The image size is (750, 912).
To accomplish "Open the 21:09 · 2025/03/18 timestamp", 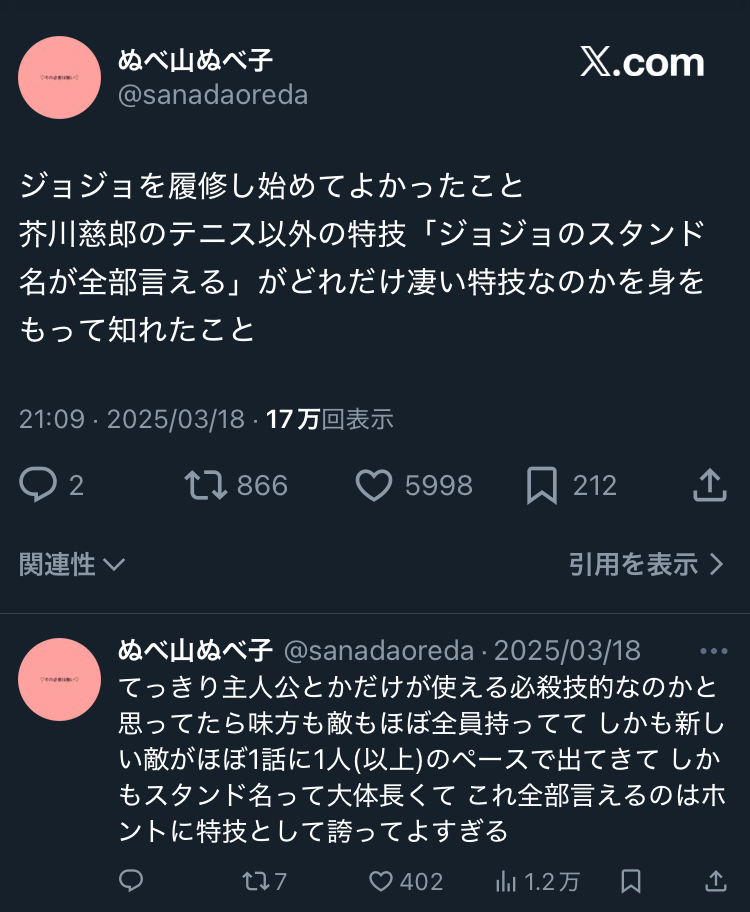I will point(131,419).
